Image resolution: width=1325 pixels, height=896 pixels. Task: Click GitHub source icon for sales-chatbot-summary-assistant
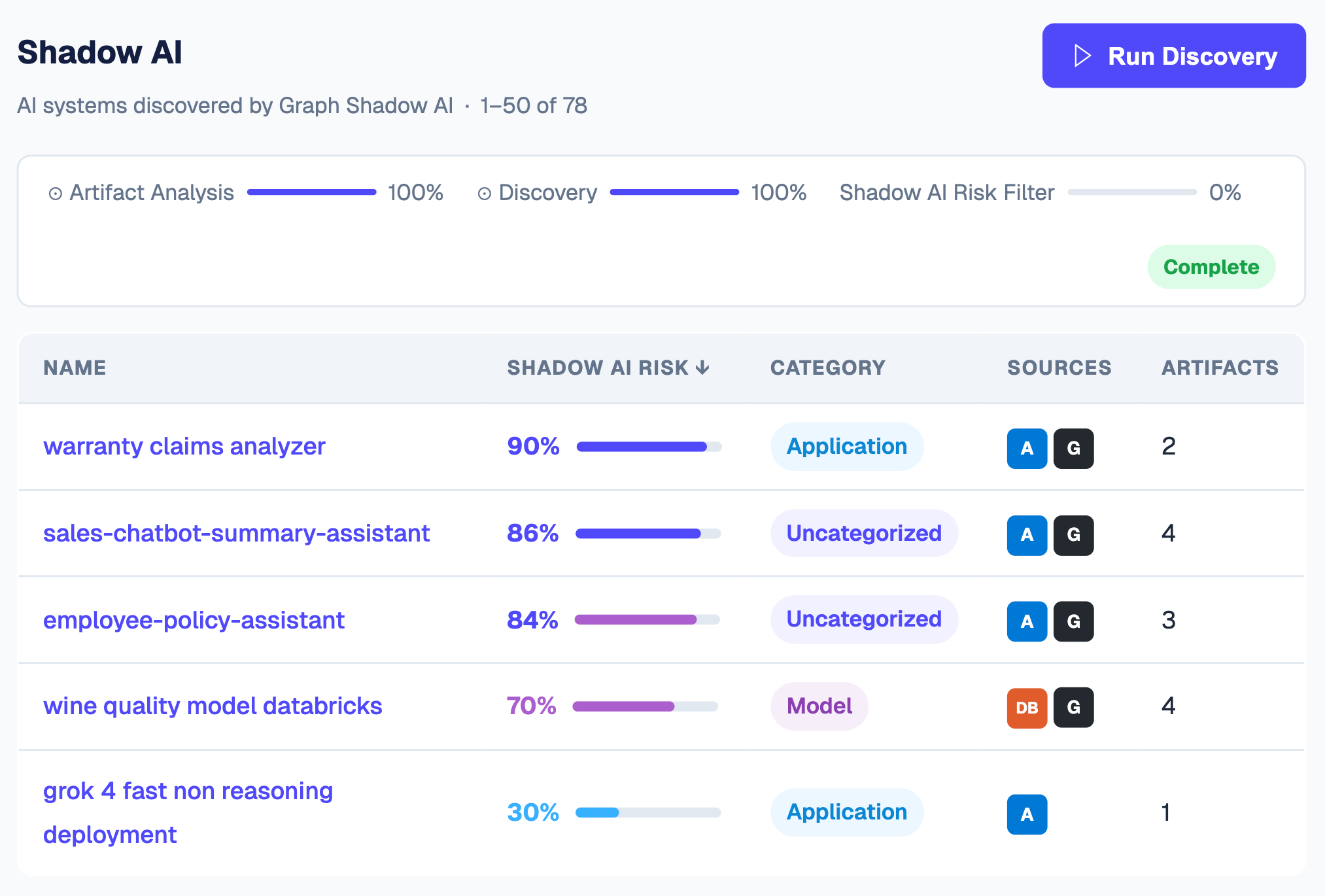tap(1073, 535)
